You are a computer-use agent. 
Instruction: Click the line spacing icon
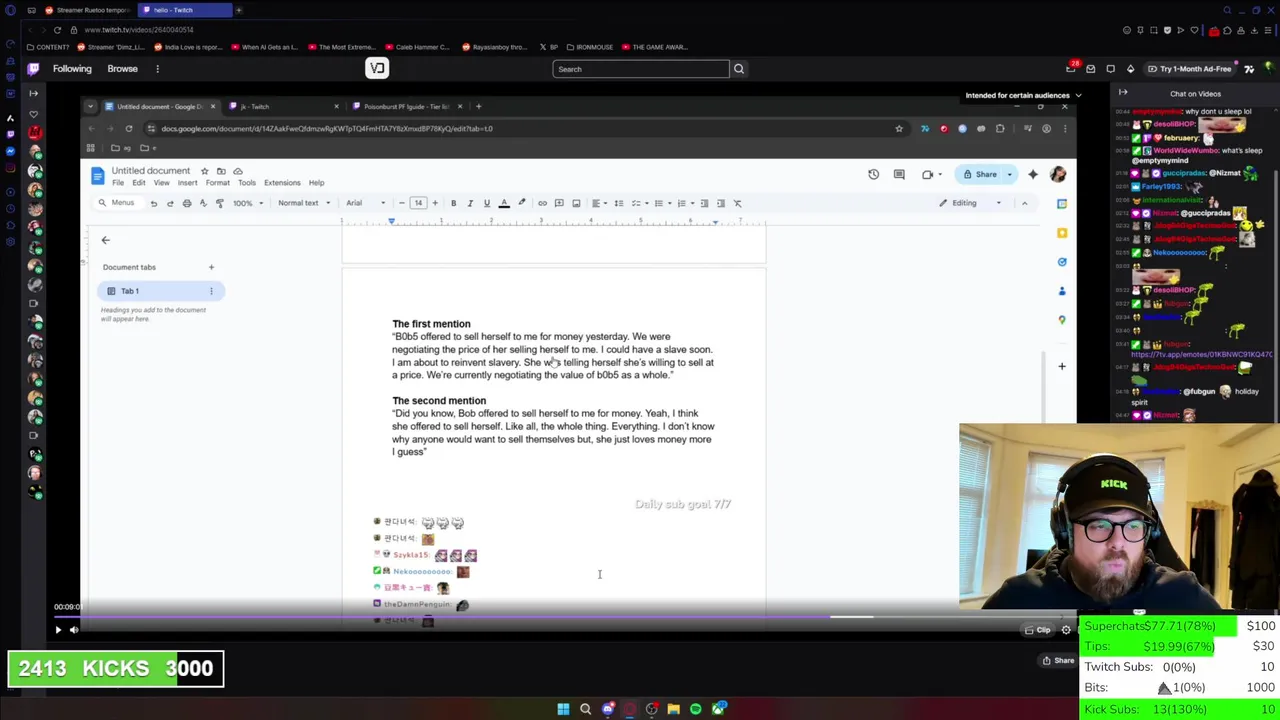click(x=619, y=203)
